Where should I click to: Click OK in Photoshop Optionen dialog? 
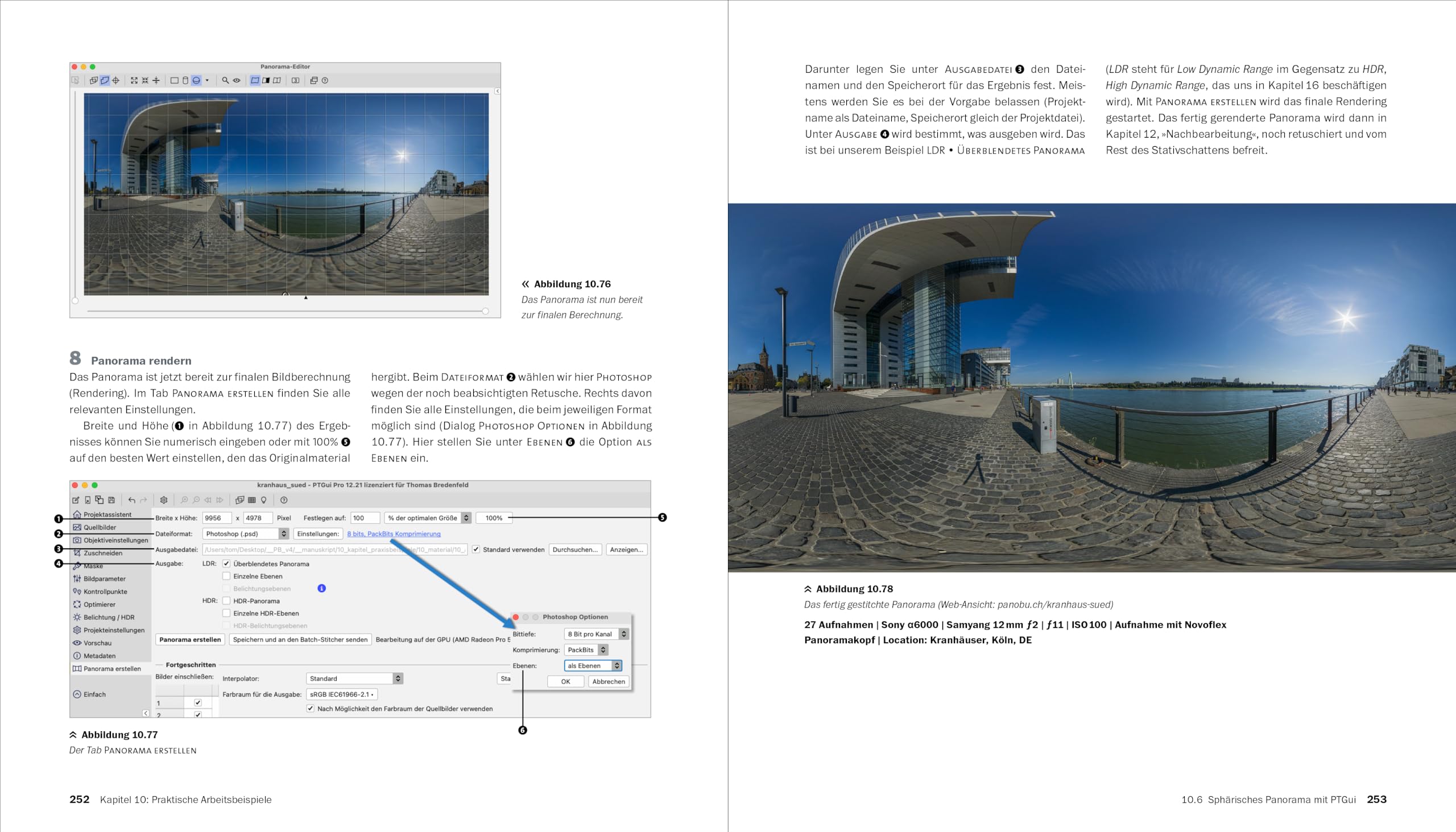[x=566, y=681]
